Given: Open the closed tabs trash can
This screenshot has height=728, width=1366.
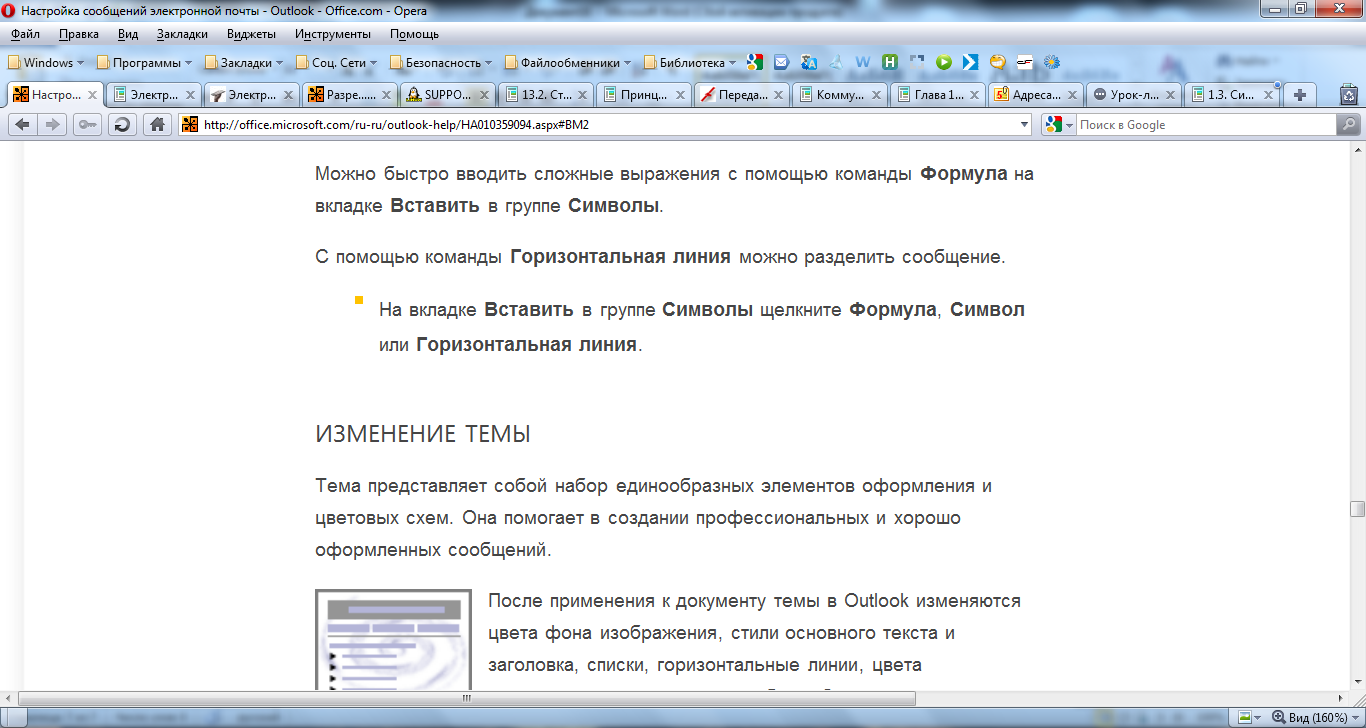Looking at the screenshot, I should 1348,95.
